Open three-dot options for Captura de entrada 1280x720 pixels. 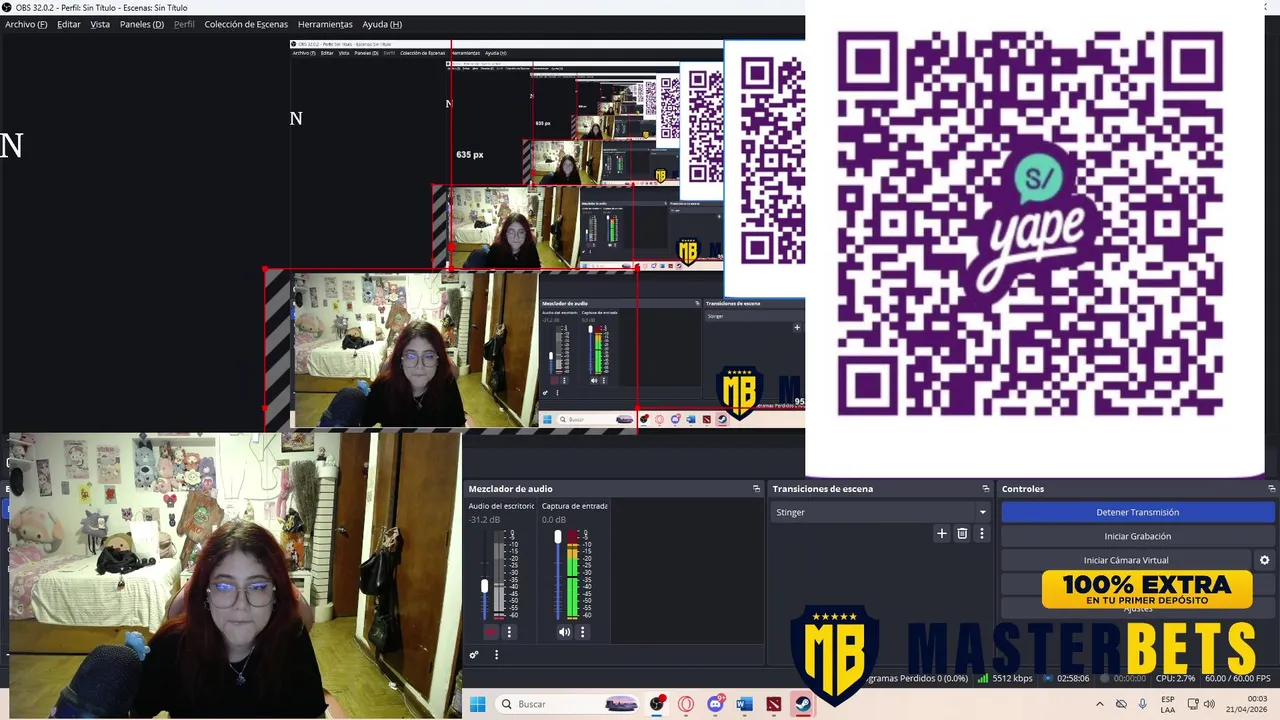pyautogui.click(x=582, y=632)
